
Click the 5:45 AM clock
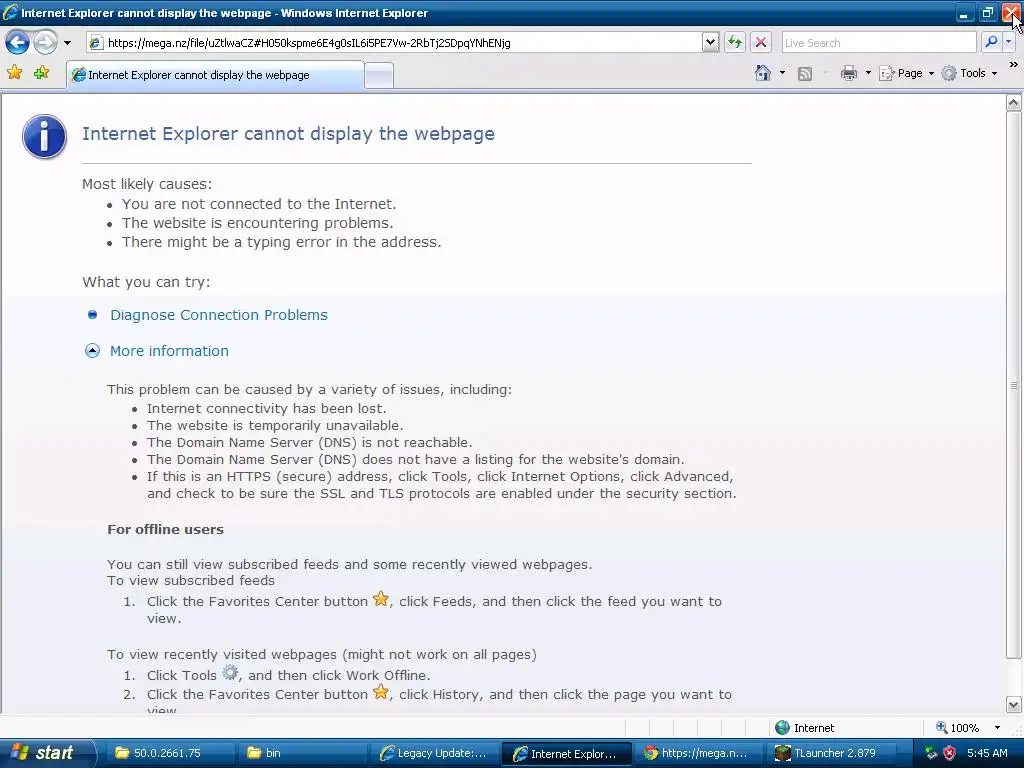(x=987, y=753)
